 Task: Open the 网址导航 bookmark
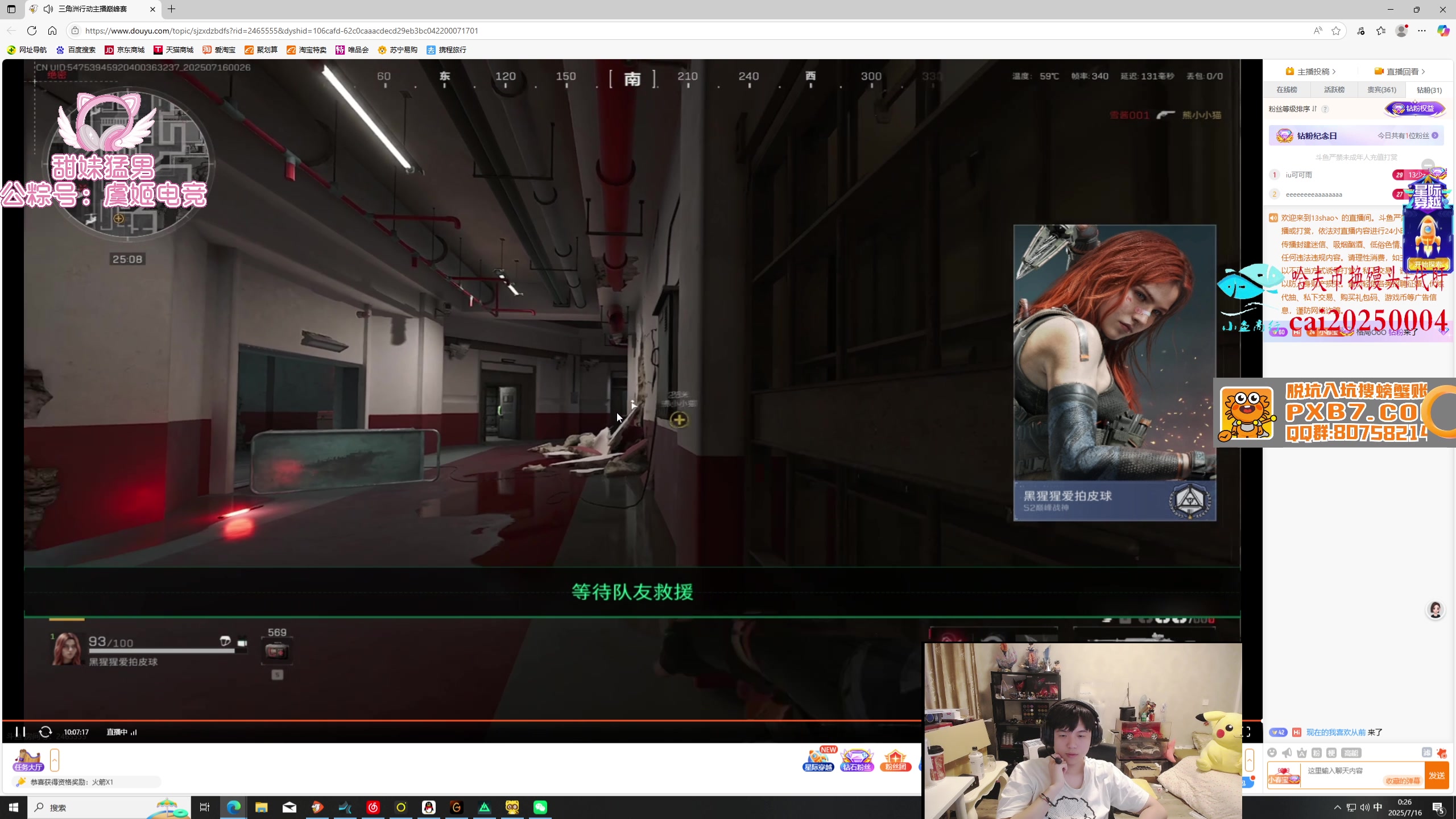pyautogui.click(x=27, y=50)
